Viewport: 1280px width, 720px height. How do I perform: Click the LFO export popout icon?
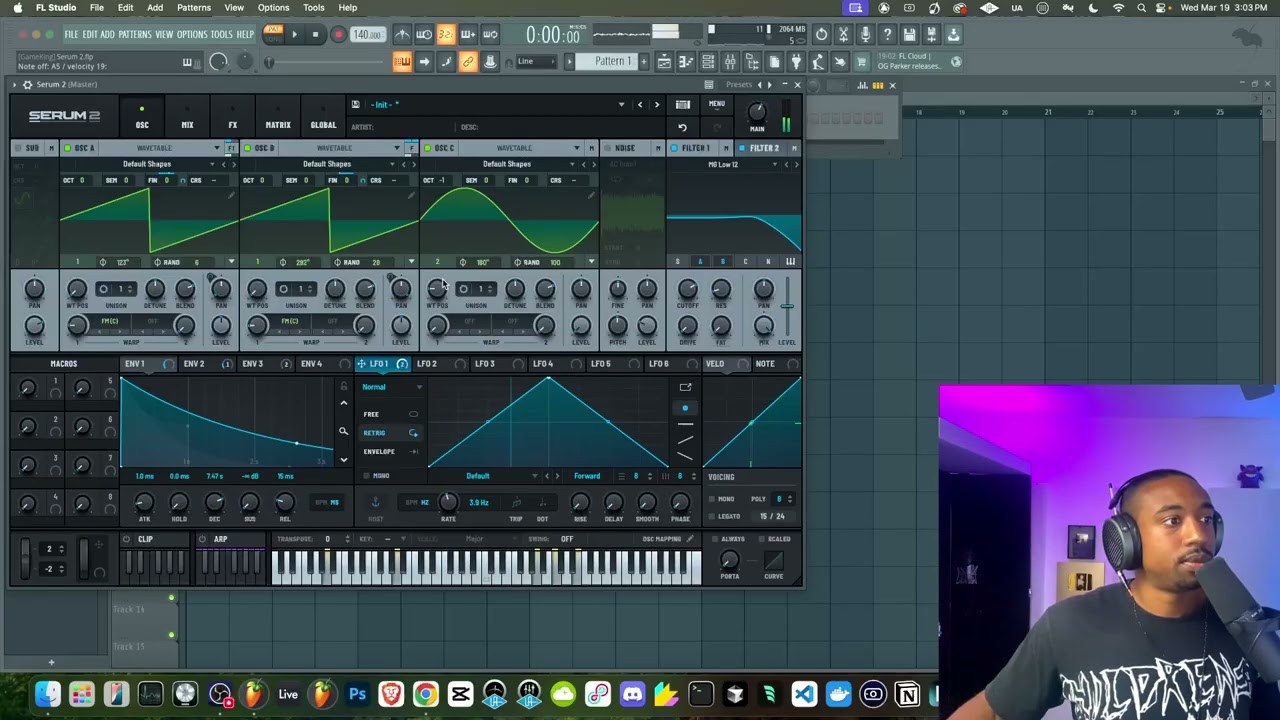[685, 387]
